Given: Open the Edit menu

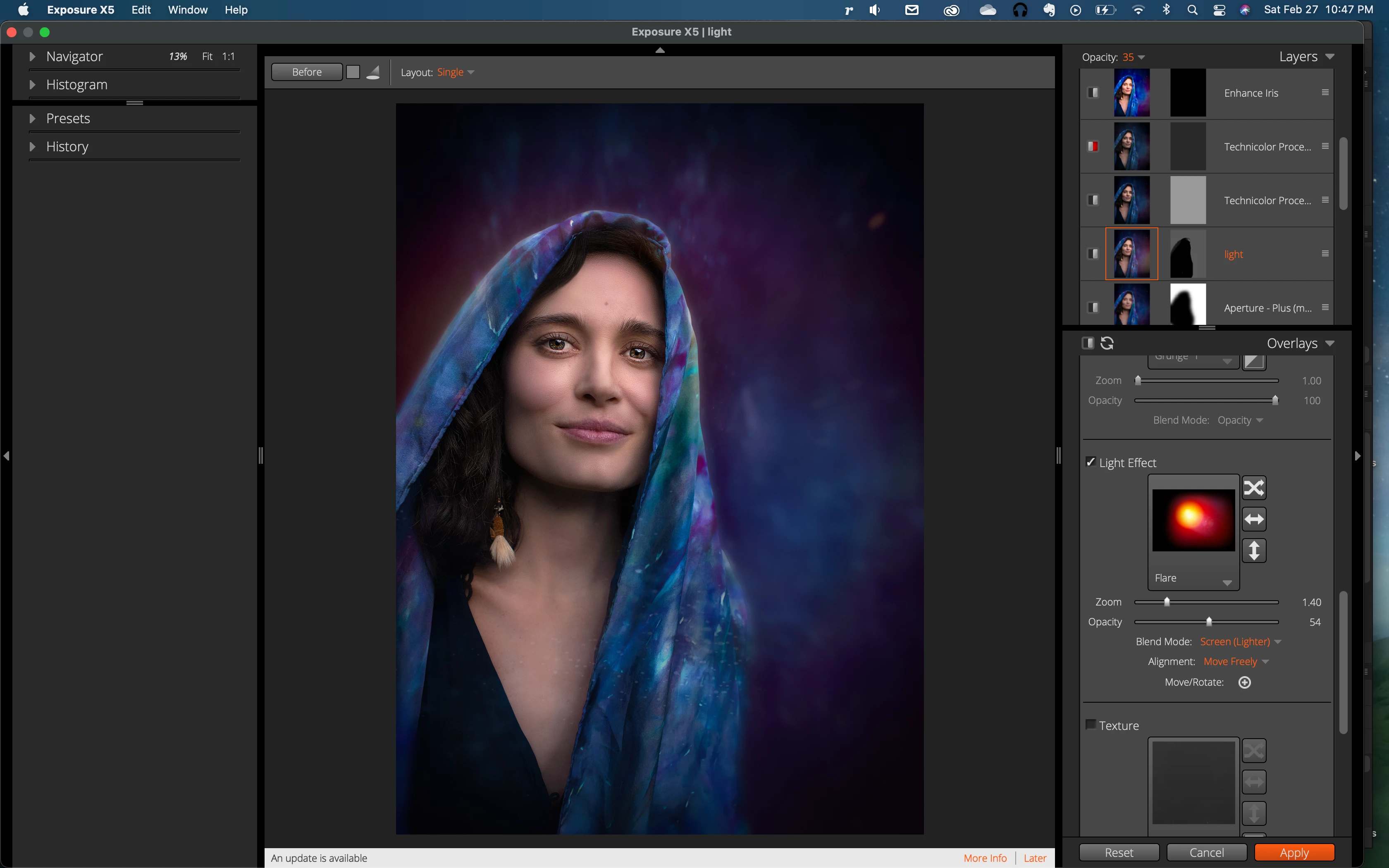Looking at the screenshot, I should pos(141,10).
